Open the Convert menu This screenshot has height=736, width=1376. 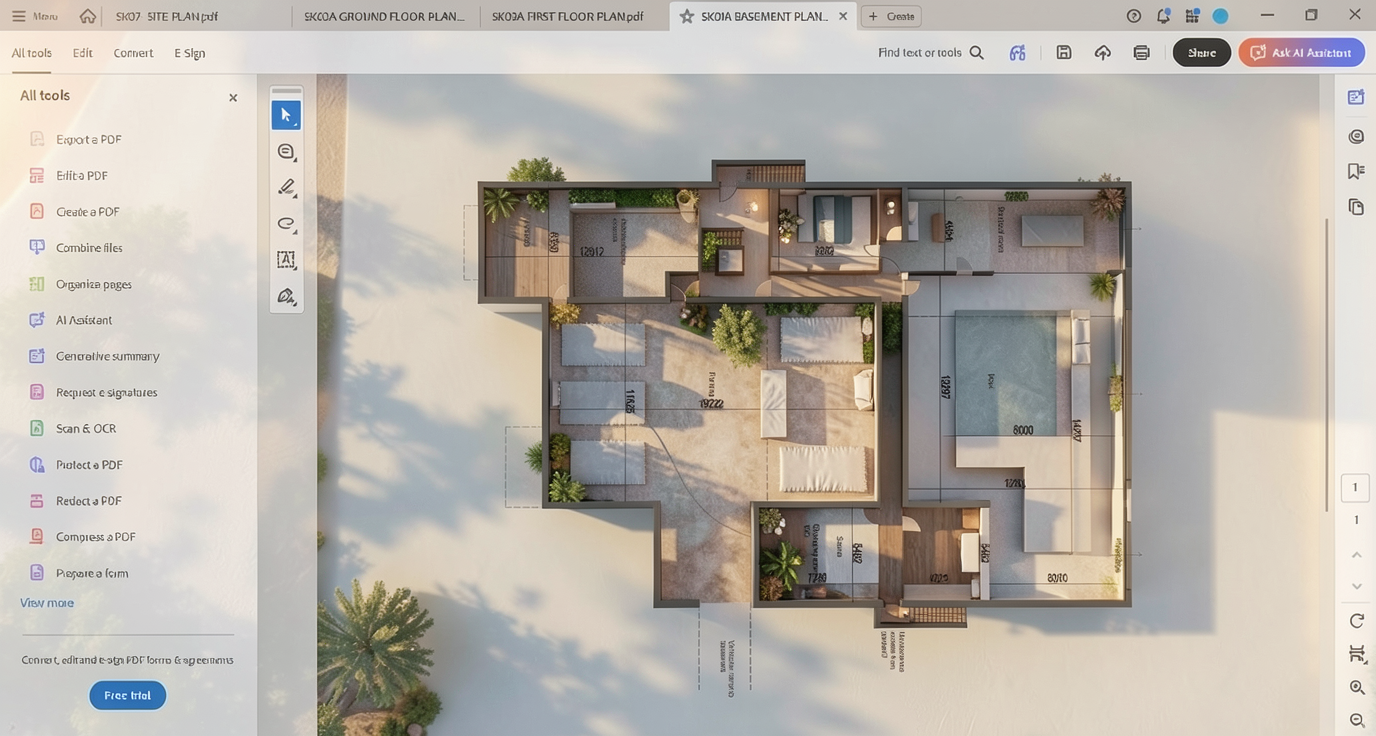(133, 53)
